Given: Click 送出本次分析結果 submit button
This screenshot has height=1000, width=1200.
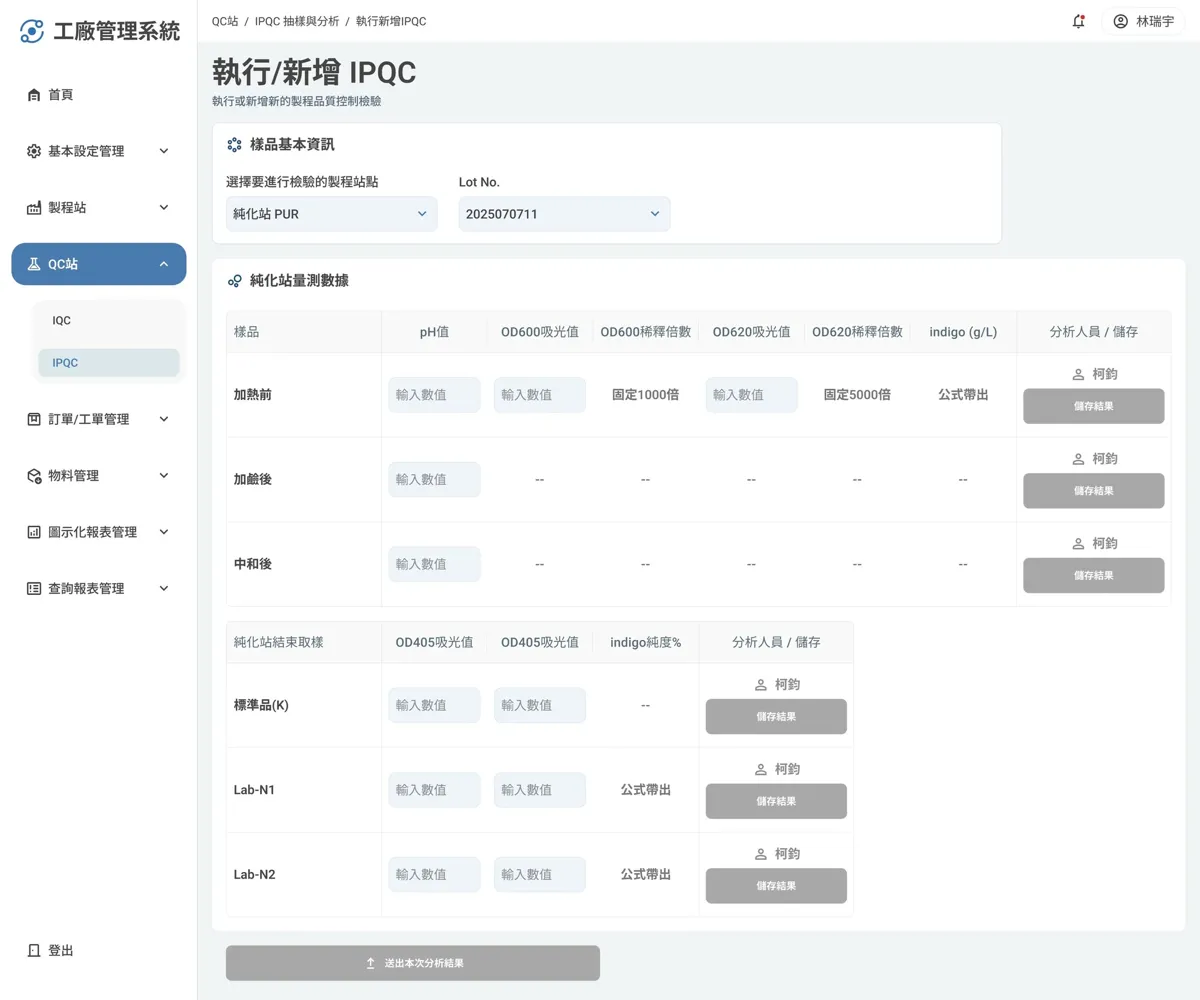Looking at the screenshot, I should coord(413,963).
